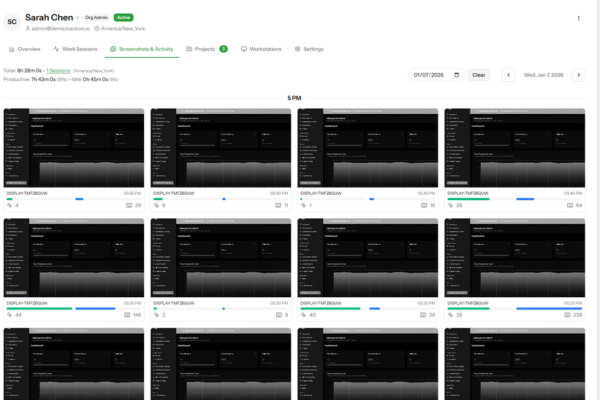Click the admin email address under Sarah Chen

point(60,29)
